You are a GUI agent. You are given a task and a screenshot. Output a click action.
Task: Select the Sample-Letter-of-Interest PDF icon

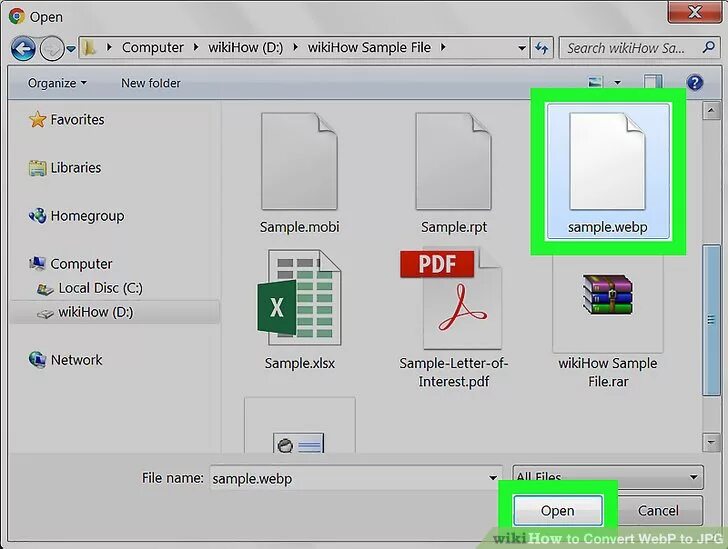click(451, 298)
